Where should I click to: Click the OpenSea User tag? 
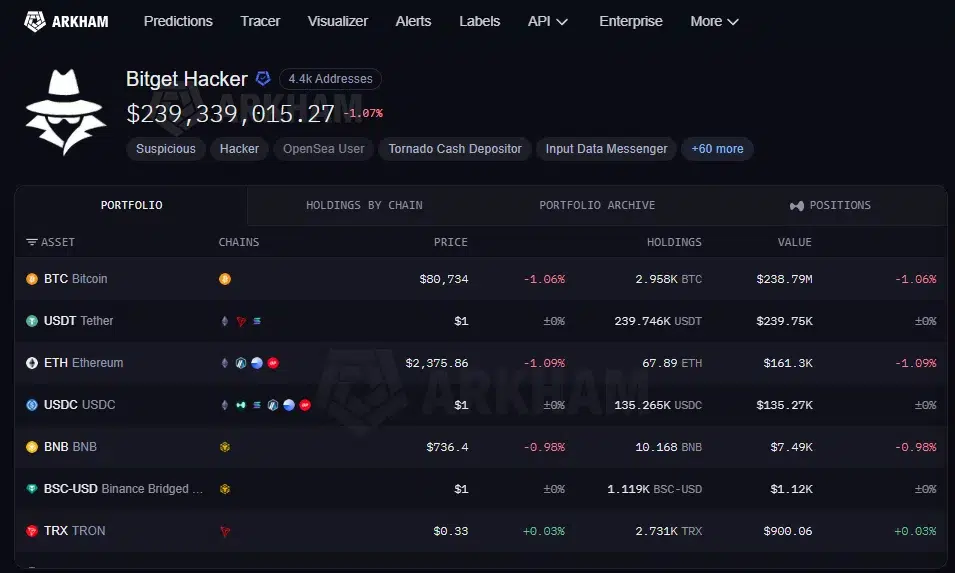pos(323,149)
